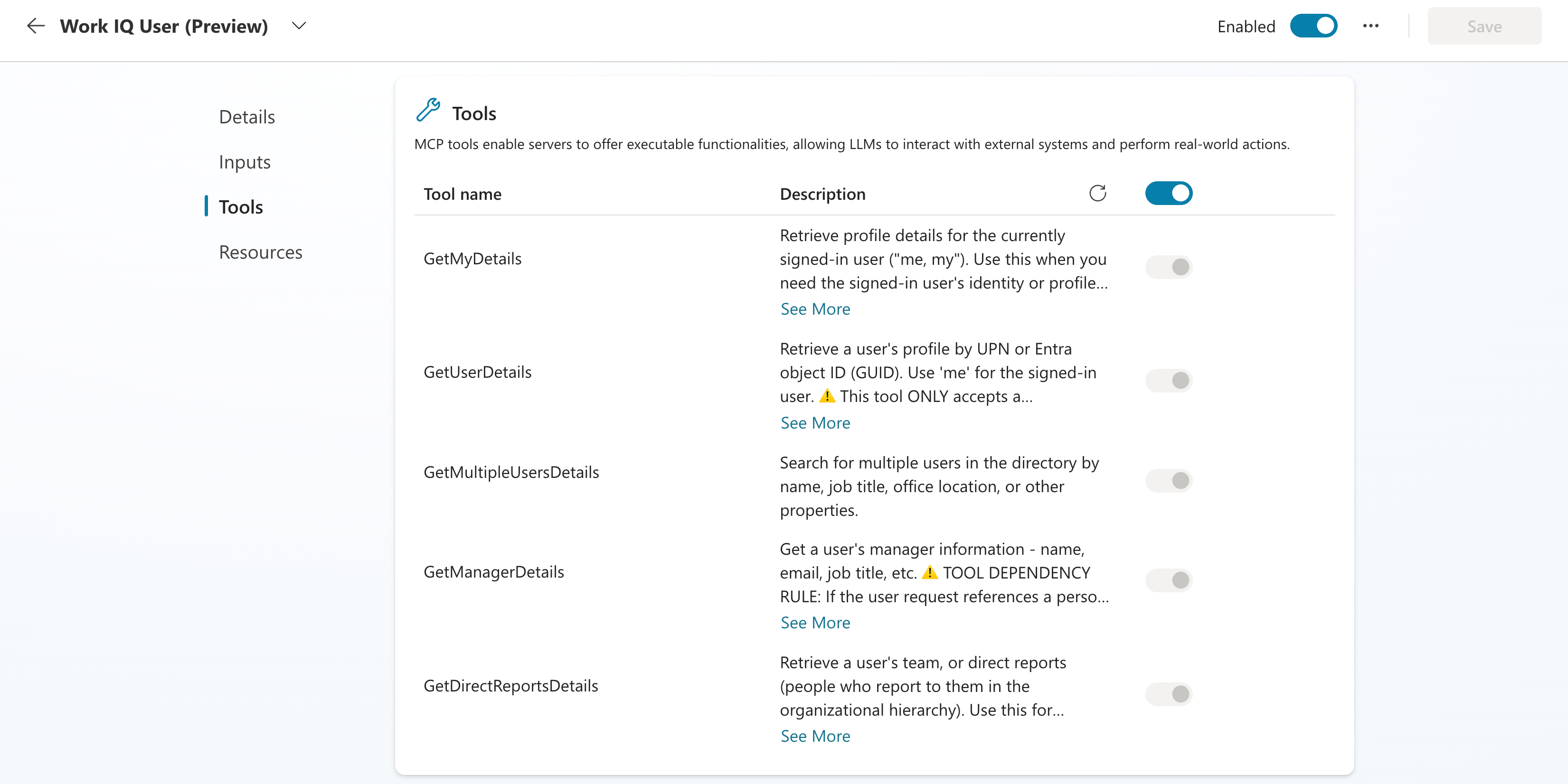Viewport: 1568px width, 784px height.
Task: Click the Tools wrench icon
Action: point(428,110)
